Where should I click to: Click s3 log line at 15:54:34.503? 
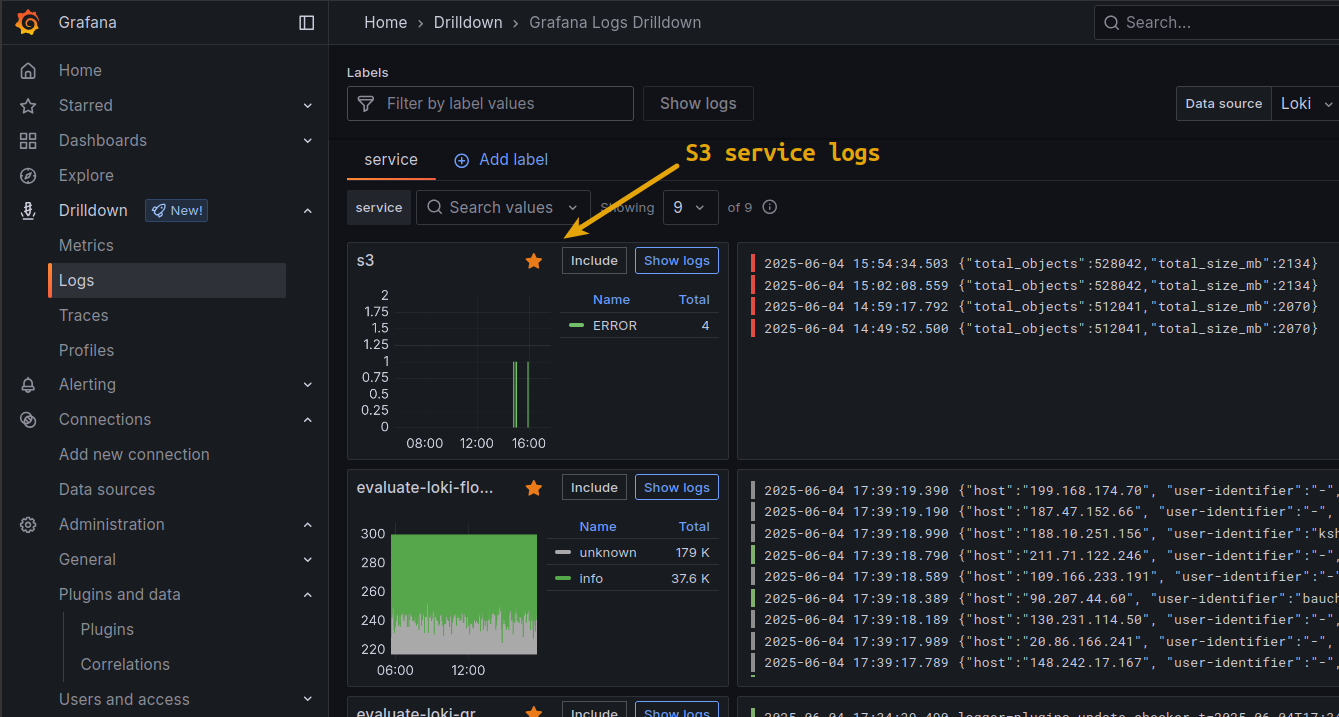(1041, 264)
